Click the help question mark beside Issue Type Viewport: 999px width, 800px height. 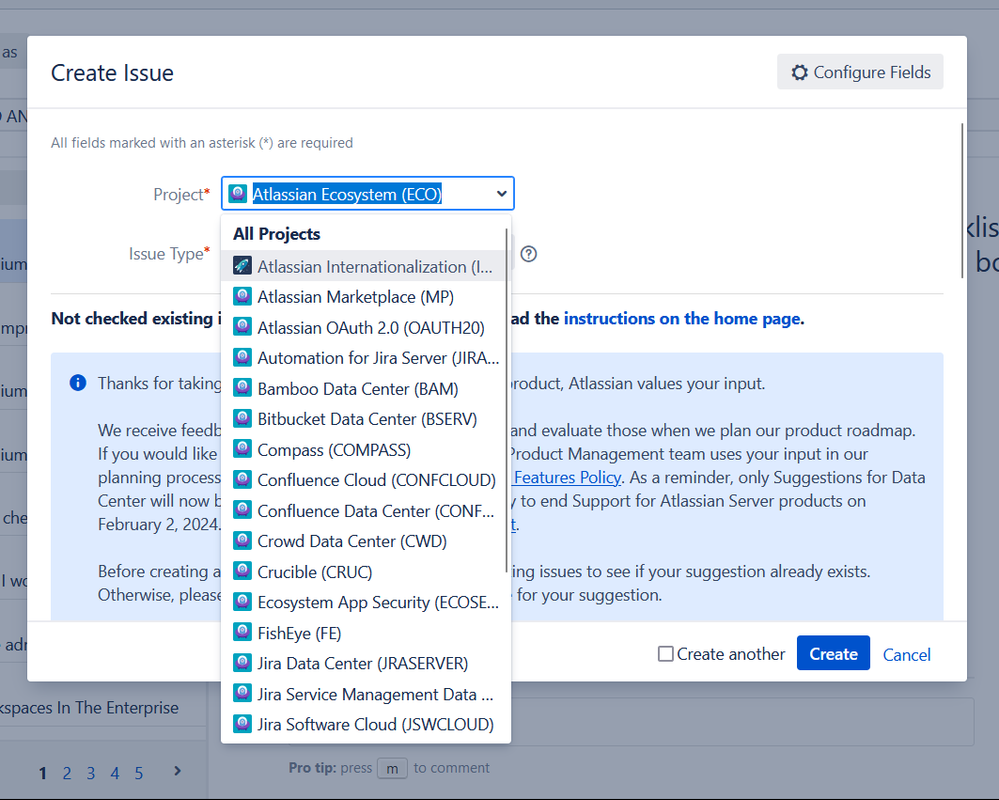528,254
